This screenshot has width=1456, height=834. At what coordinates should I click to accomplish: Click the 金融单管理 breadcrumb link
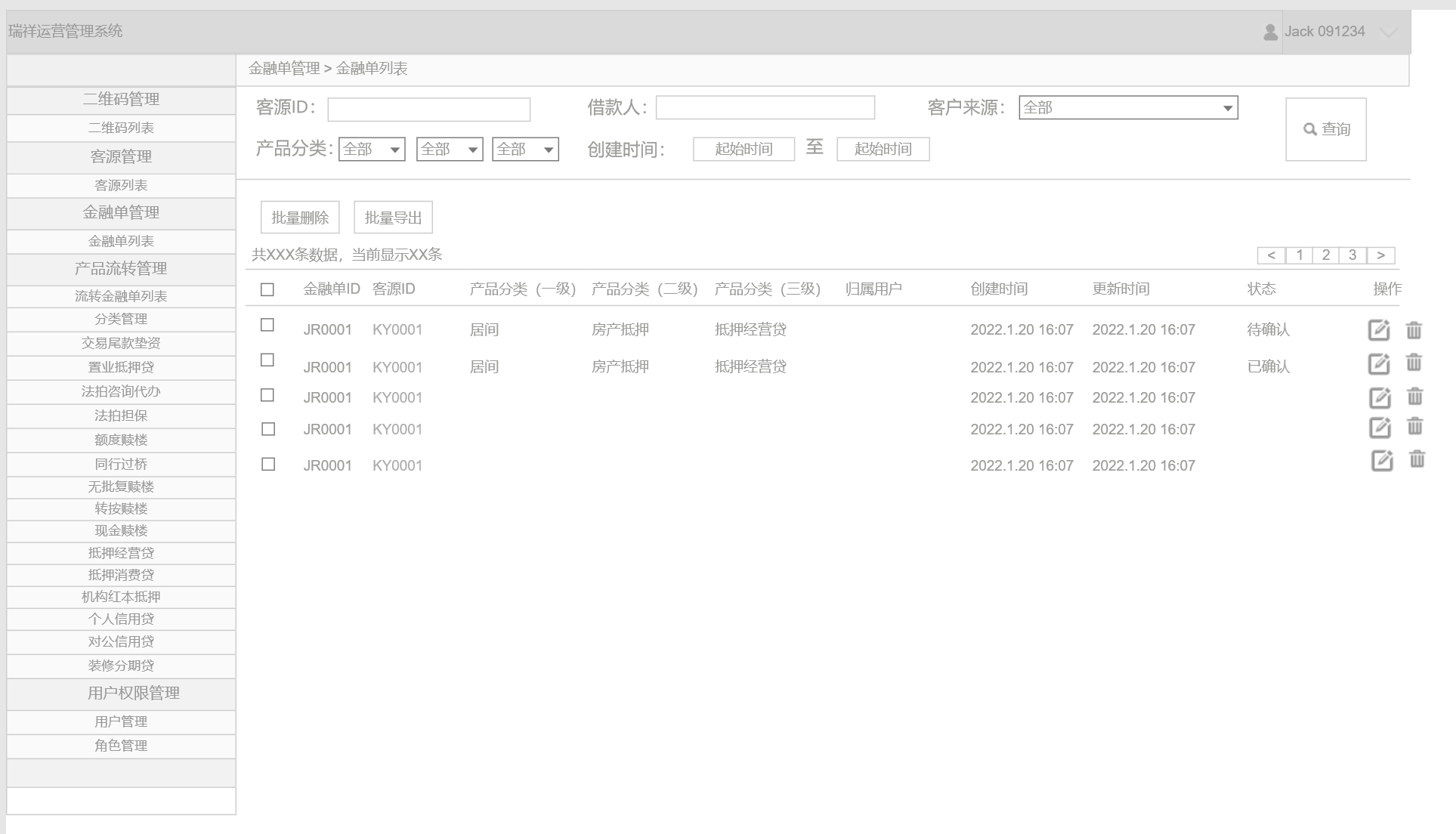click(x=284, y=69)
